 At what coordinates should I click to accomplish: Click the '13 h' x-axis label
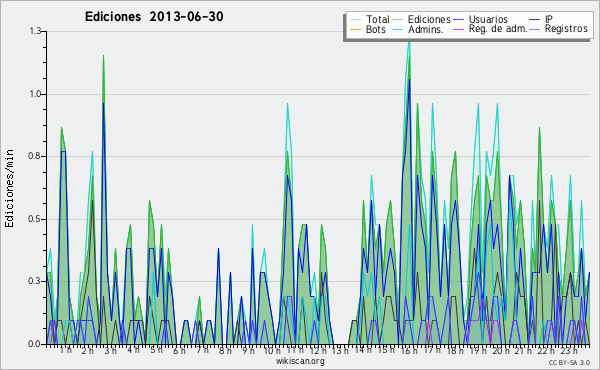(x=340, y=350)
